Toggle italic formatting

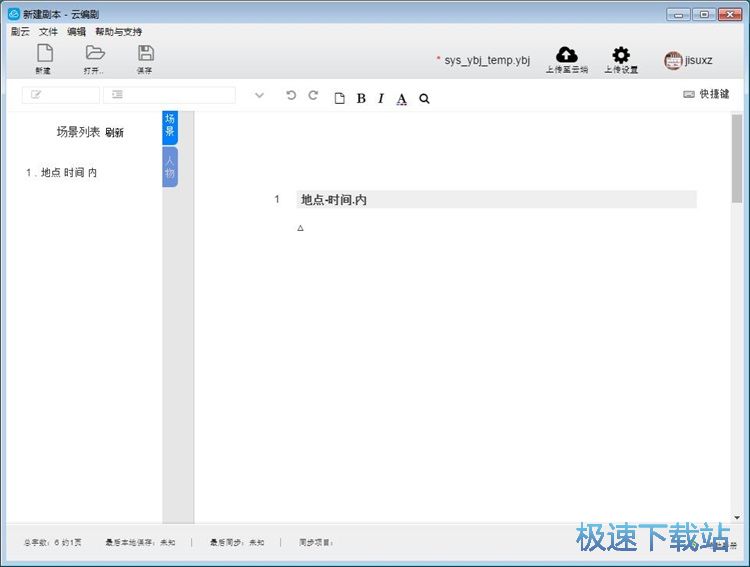(381, 98)
